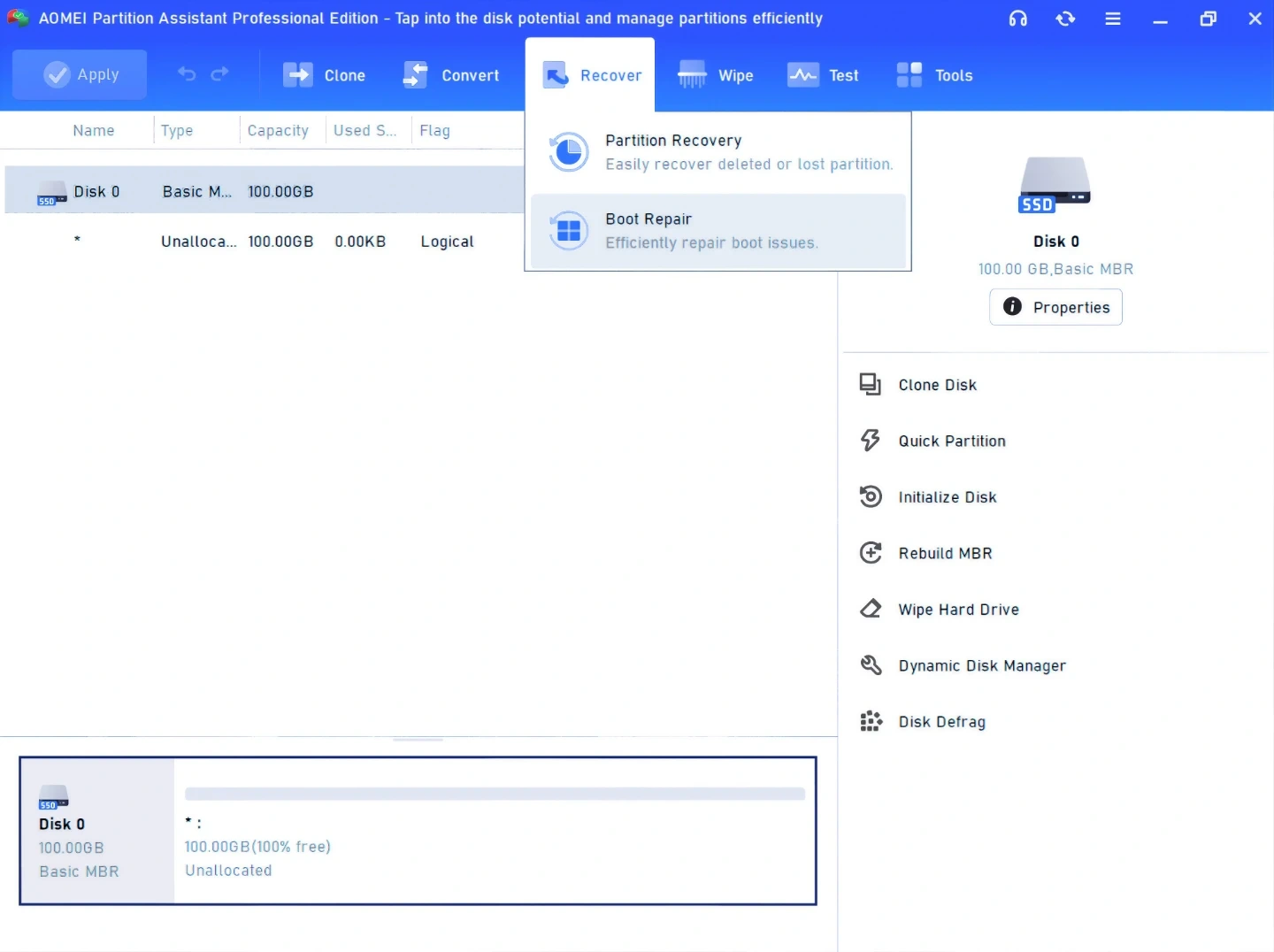Click the Rebuild MBR icon
This screenshot has height=952, width=1274.
871,553
